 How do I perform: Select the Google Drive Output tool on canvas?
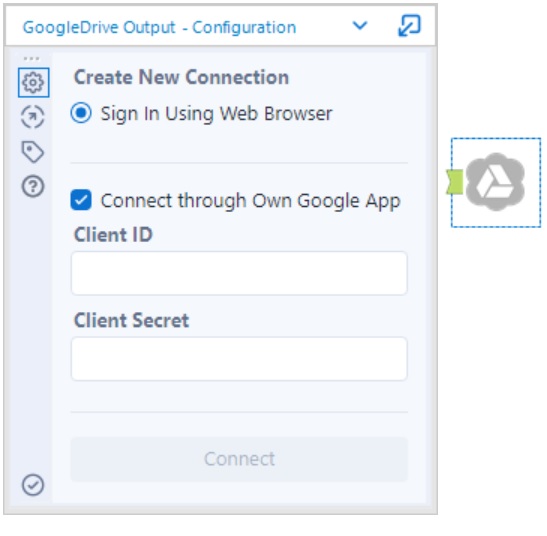pos(495,182)
